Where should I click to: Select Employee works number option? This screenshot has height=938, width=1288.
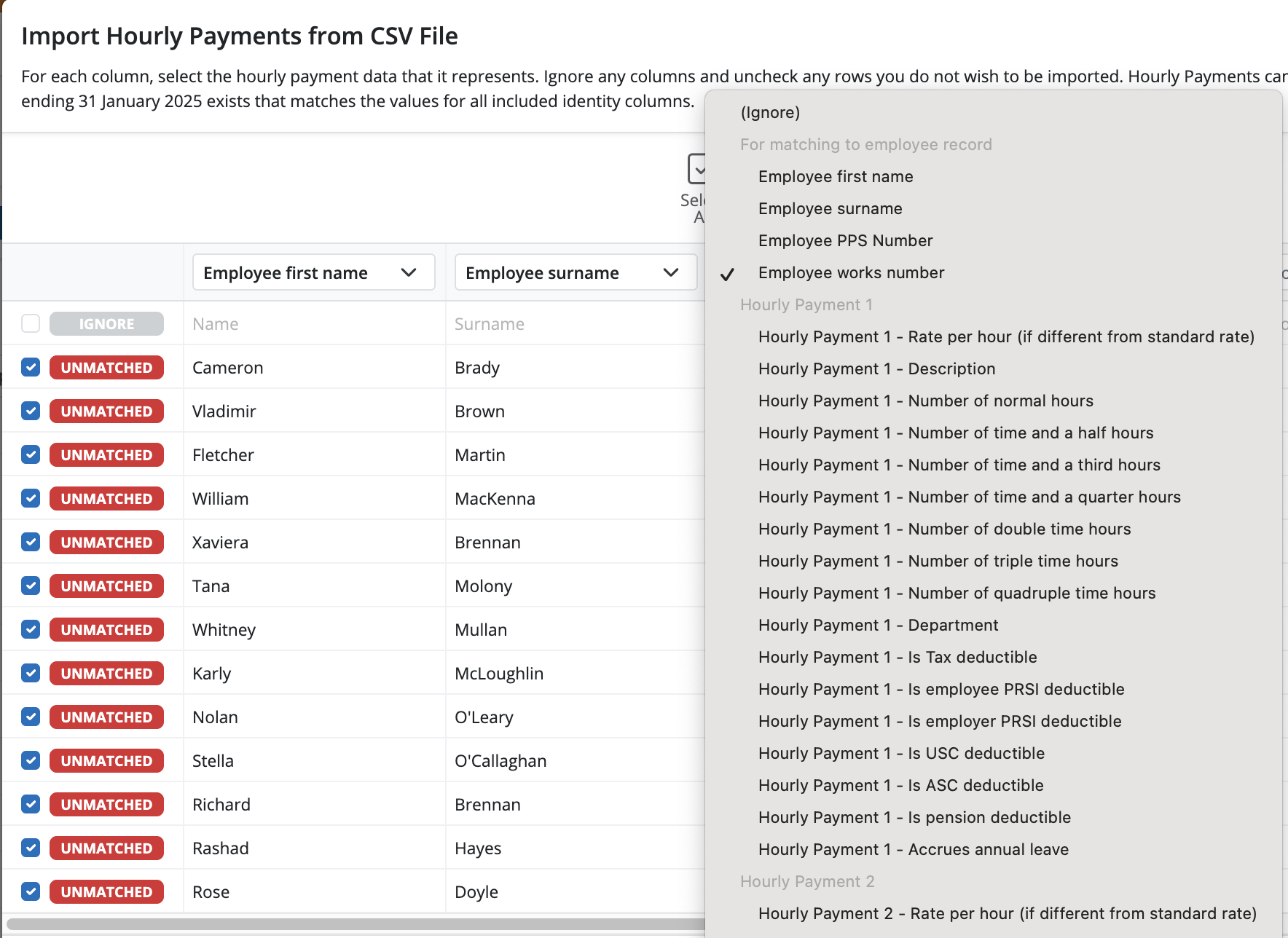tap(851, 272)
